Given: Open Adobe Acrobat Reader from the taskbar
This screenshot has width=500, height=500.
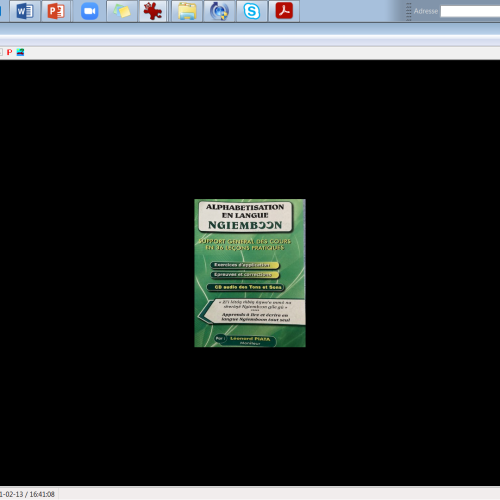Looking at the screenshot, I should pyautogui.click(x=284, y=11).
